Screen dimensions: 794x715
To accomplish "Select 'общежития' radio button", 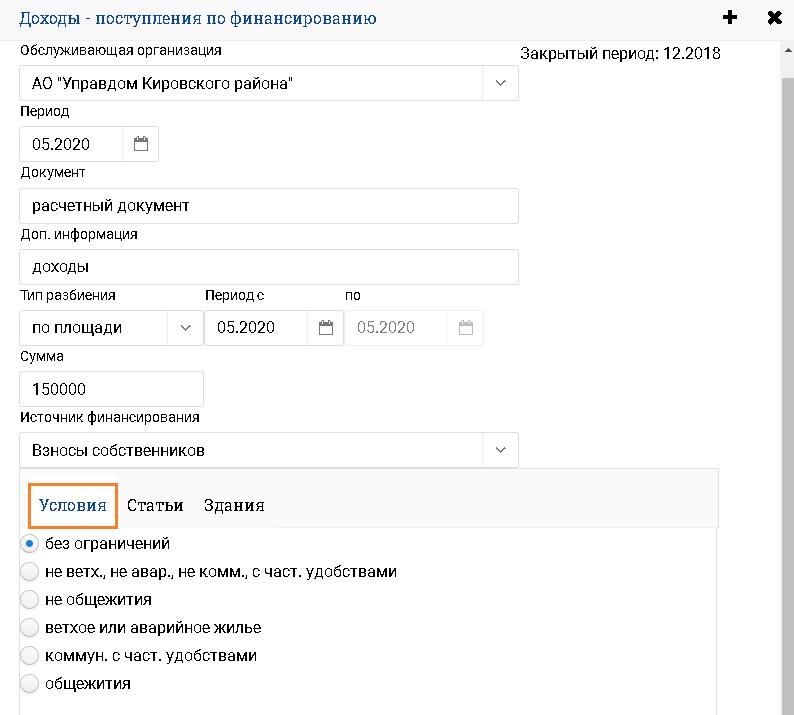I will coord(30,684).
